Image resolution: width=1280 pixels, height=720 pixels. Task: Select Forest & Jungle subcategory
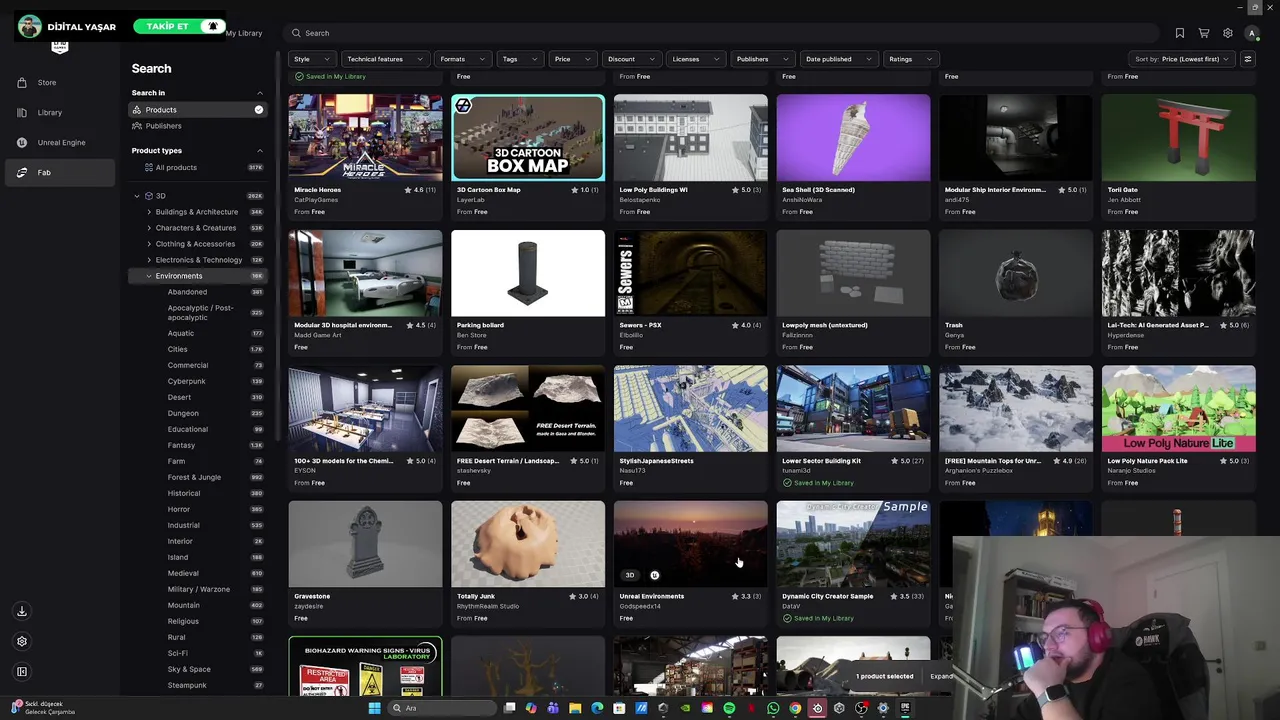[194, 477]
